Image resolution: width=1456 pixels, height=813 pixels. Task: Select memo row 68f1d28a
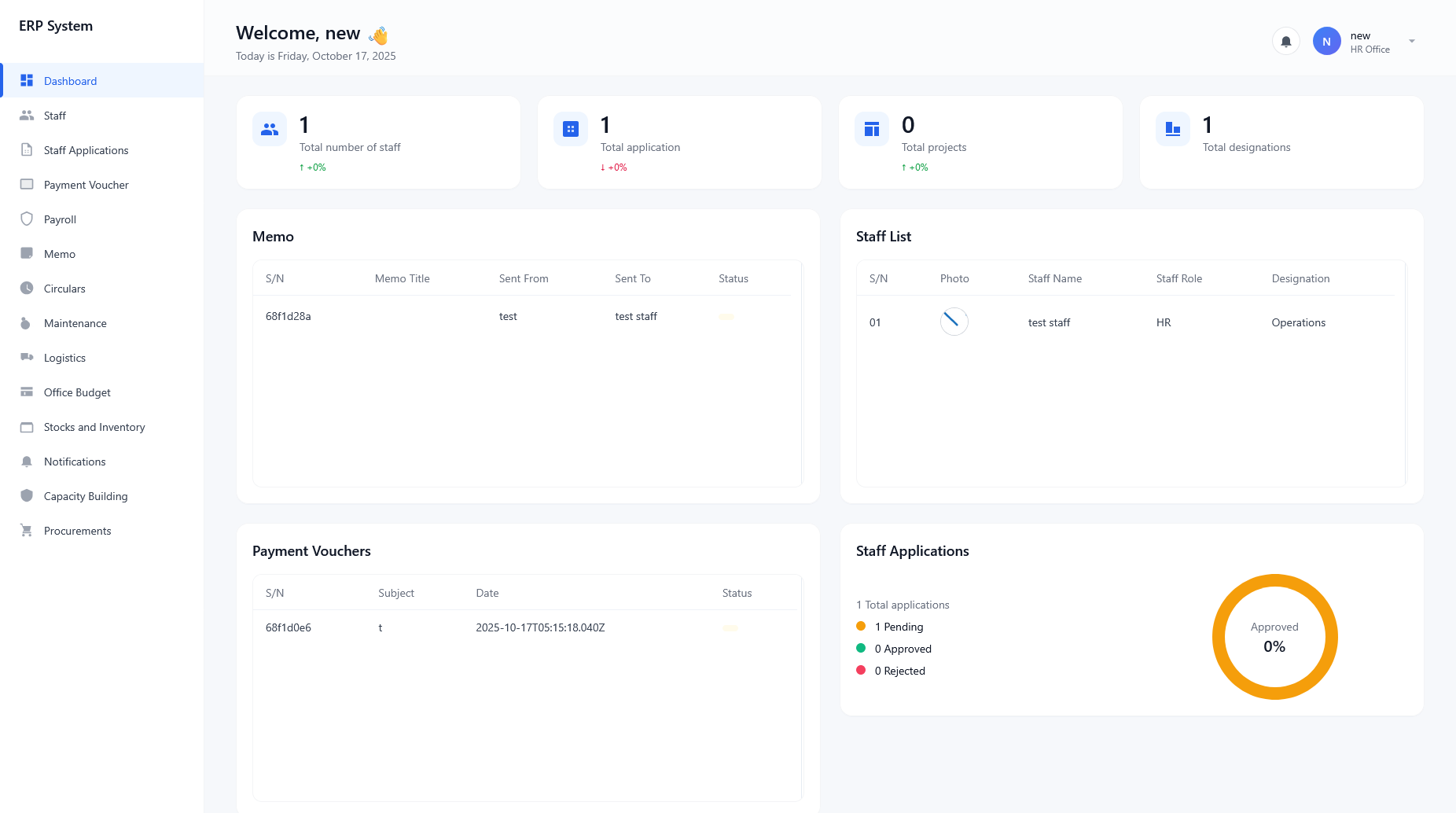(x=522, y=316)
